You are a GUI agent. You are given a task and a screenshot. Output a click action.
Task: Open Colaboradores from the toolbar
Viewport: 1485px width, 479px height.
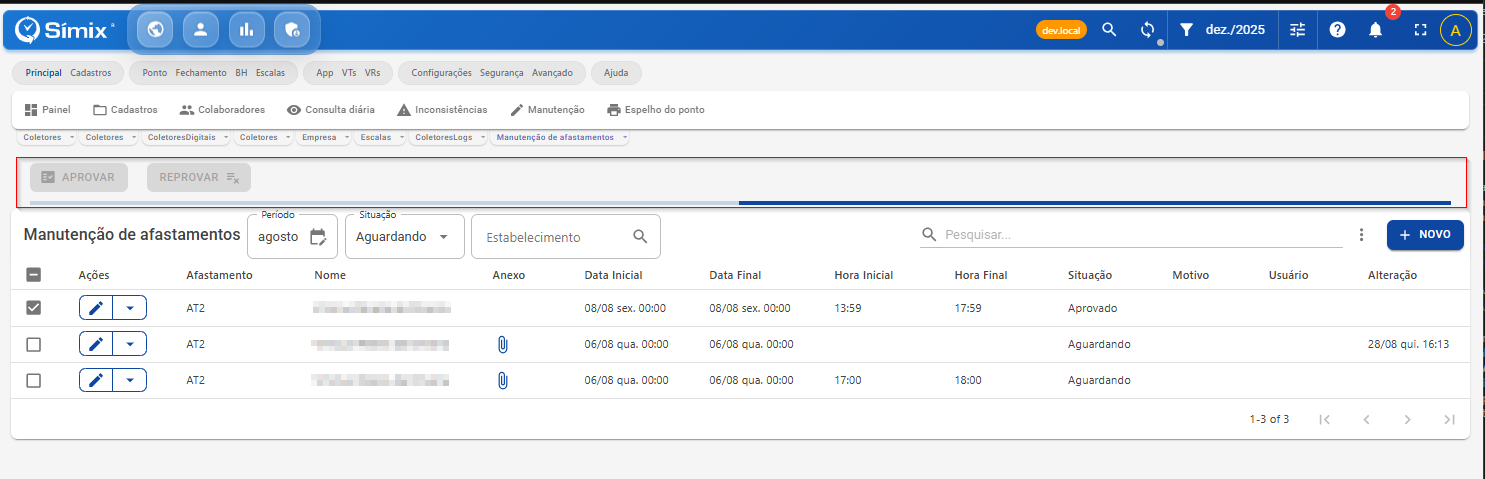pos(222,110)
